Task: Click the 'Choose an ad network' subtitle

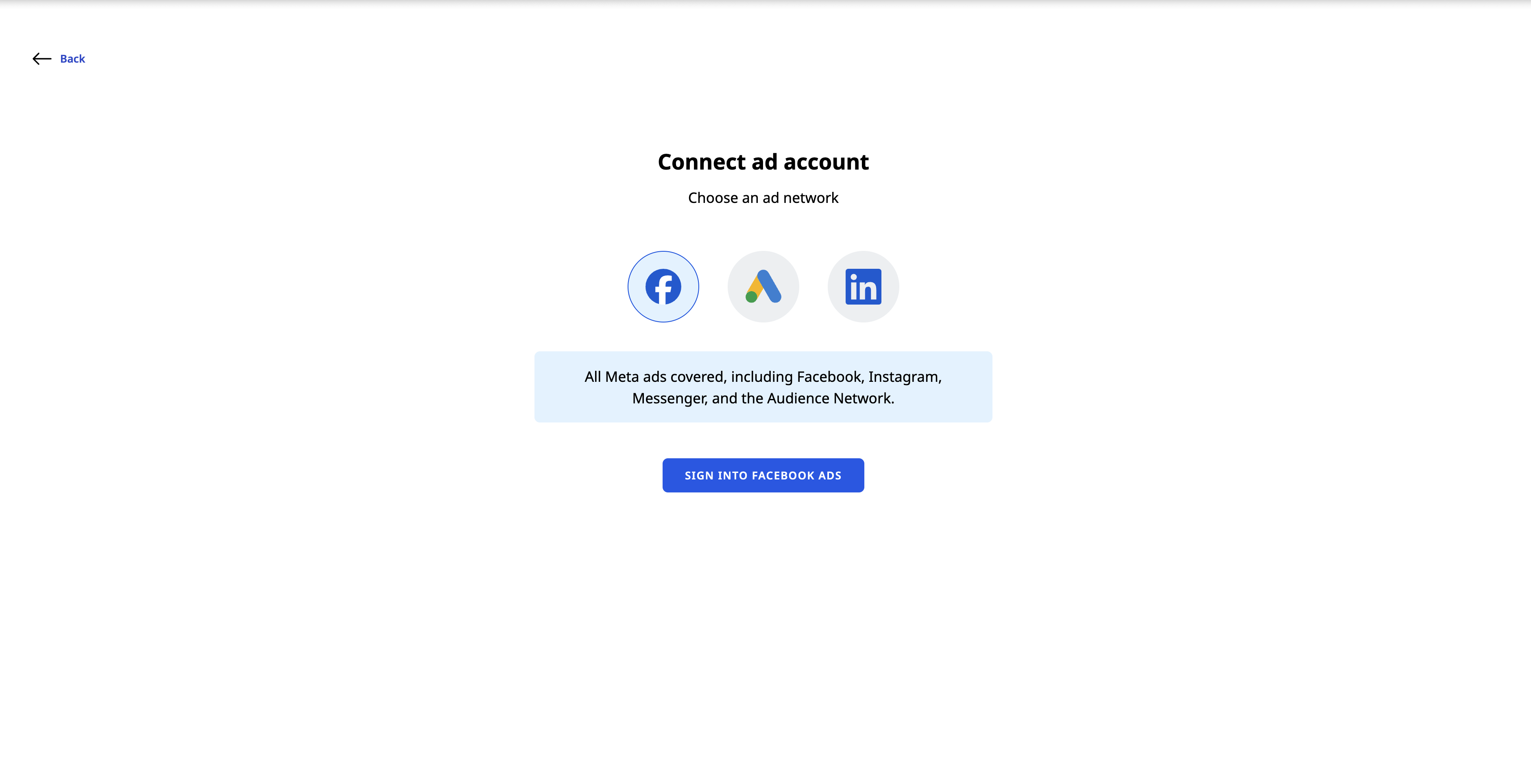Action: (x=763, y=198)
